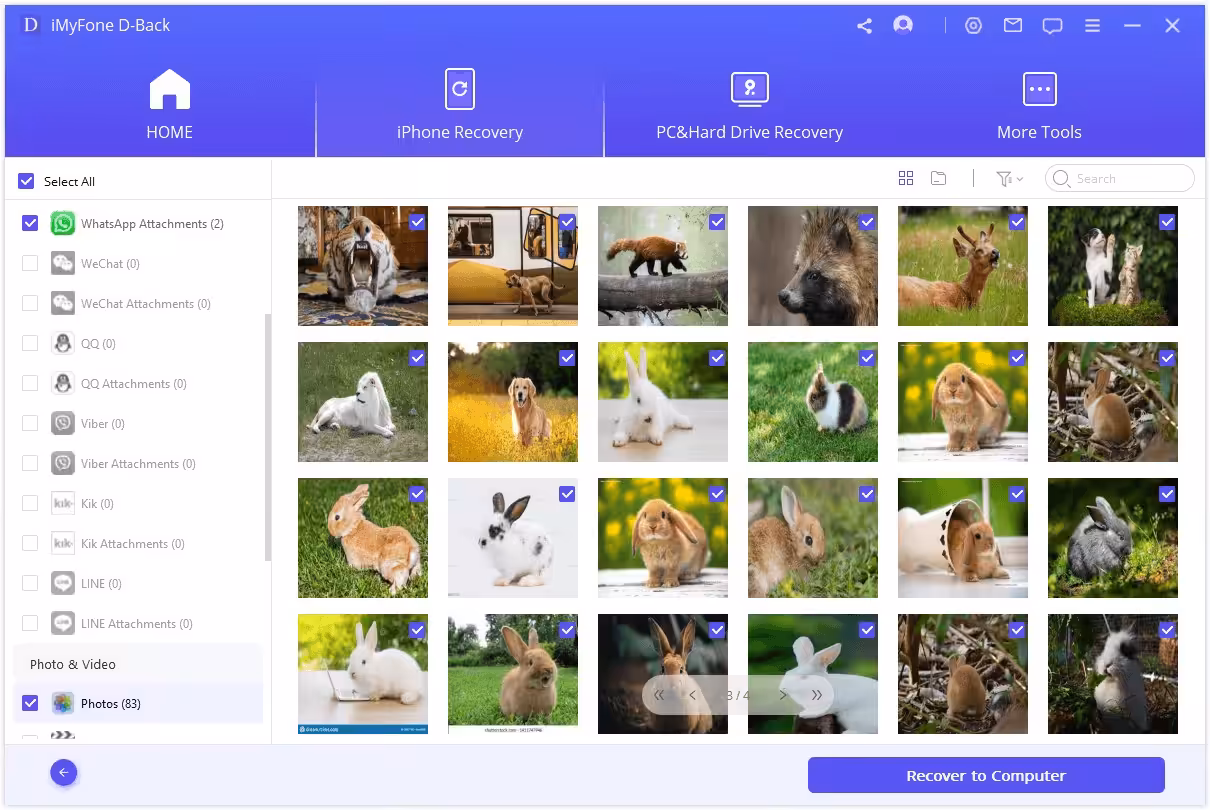Open the mail feedback icon
Viewport: 1210px width, 810px height.
pos(1013,26)
